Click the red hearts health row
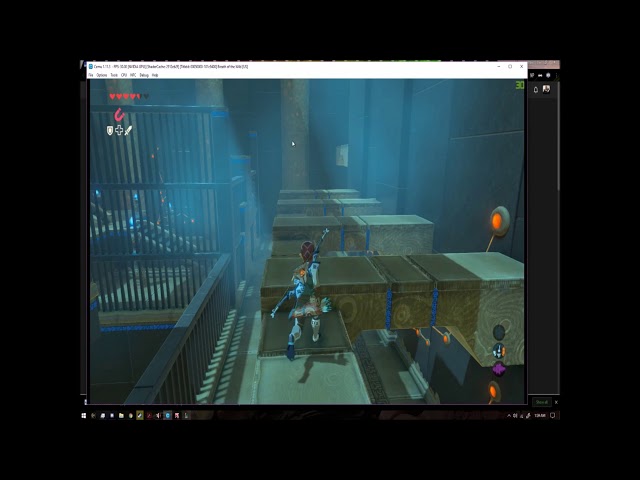 129,96
